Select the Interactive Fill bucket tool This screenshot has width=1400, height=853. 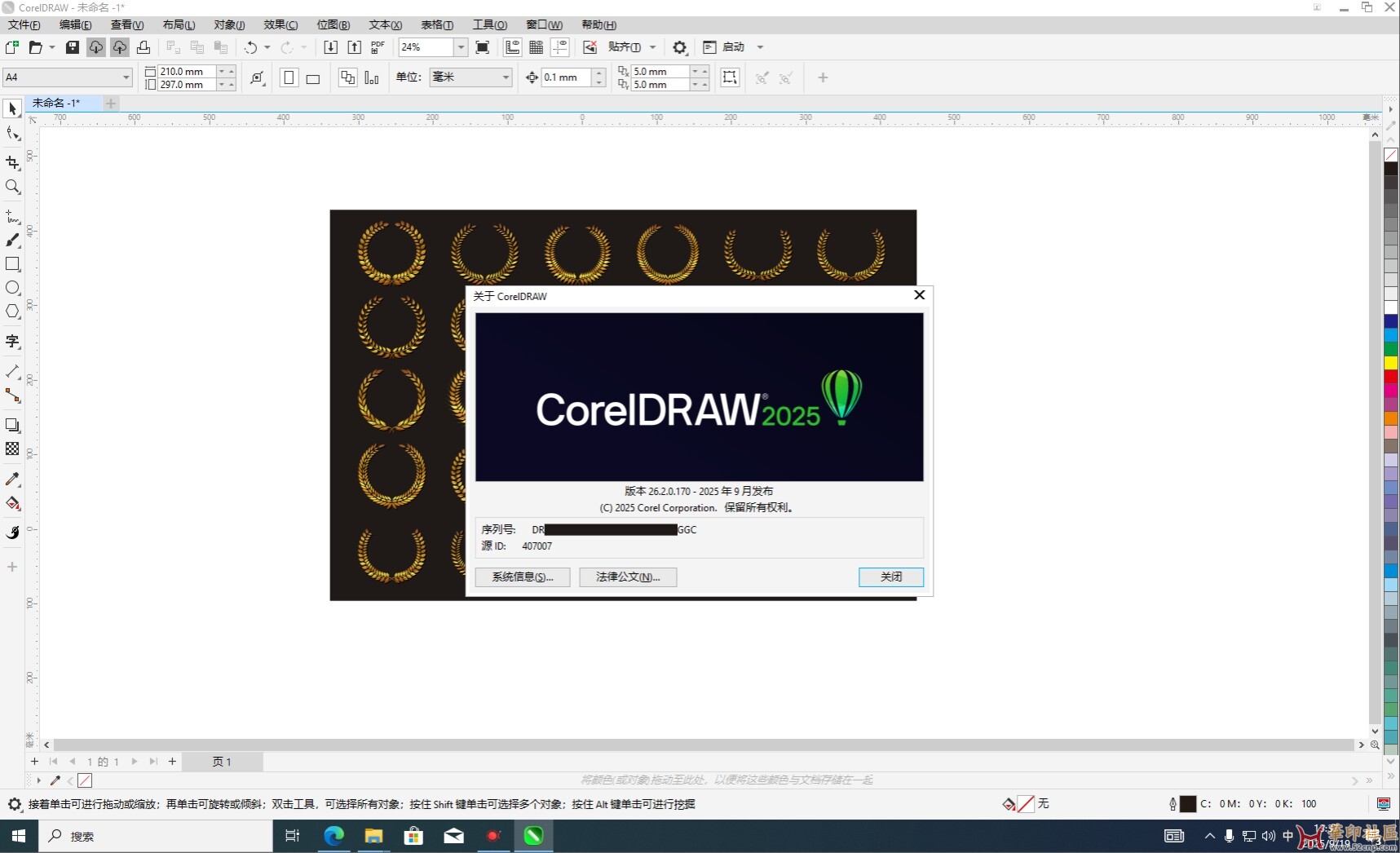[12, 503]
